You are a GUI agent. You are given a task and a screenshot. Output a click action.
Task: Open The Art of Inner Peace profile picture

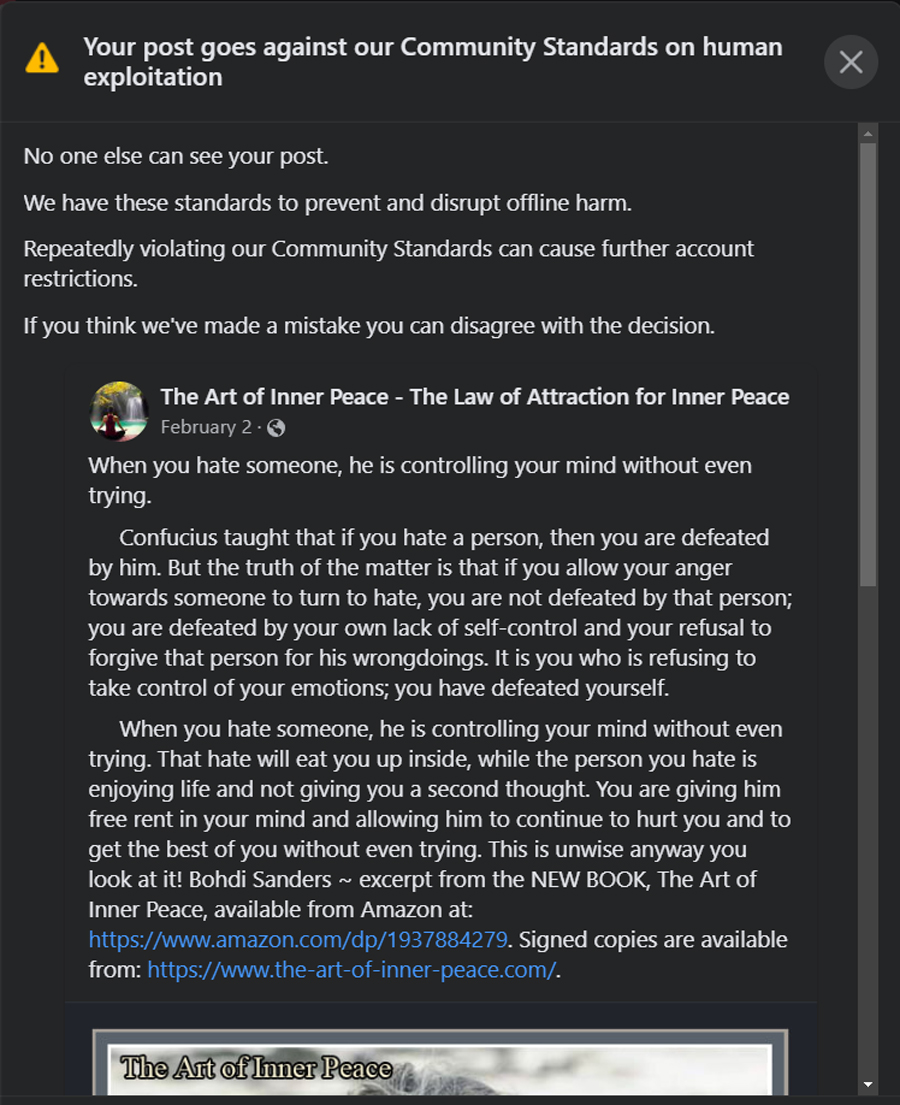[x=120, y=411]
